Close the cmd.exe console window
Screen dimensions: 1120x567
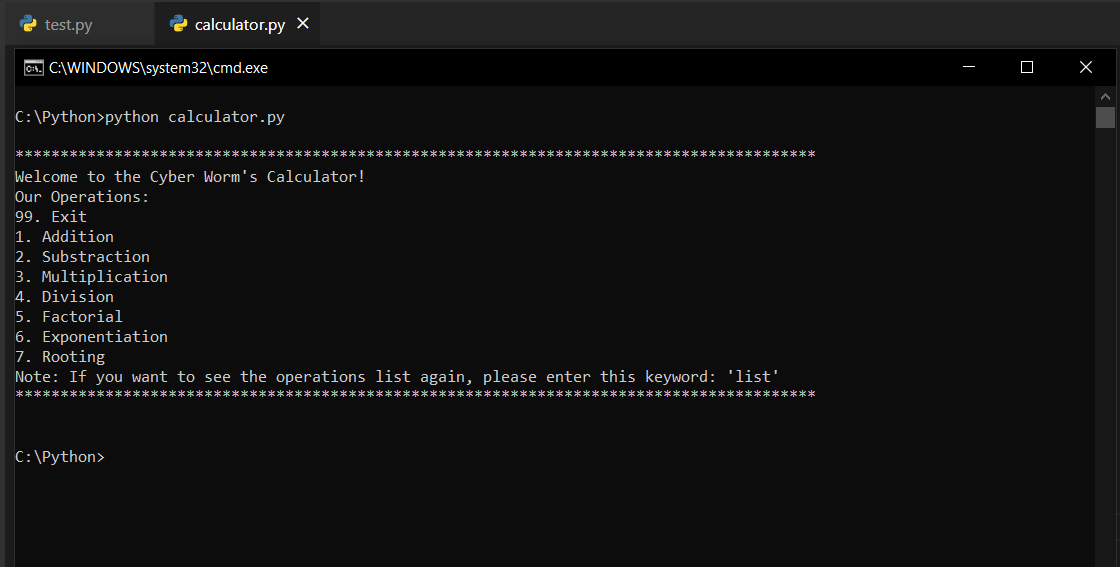tap(1085, 67)
